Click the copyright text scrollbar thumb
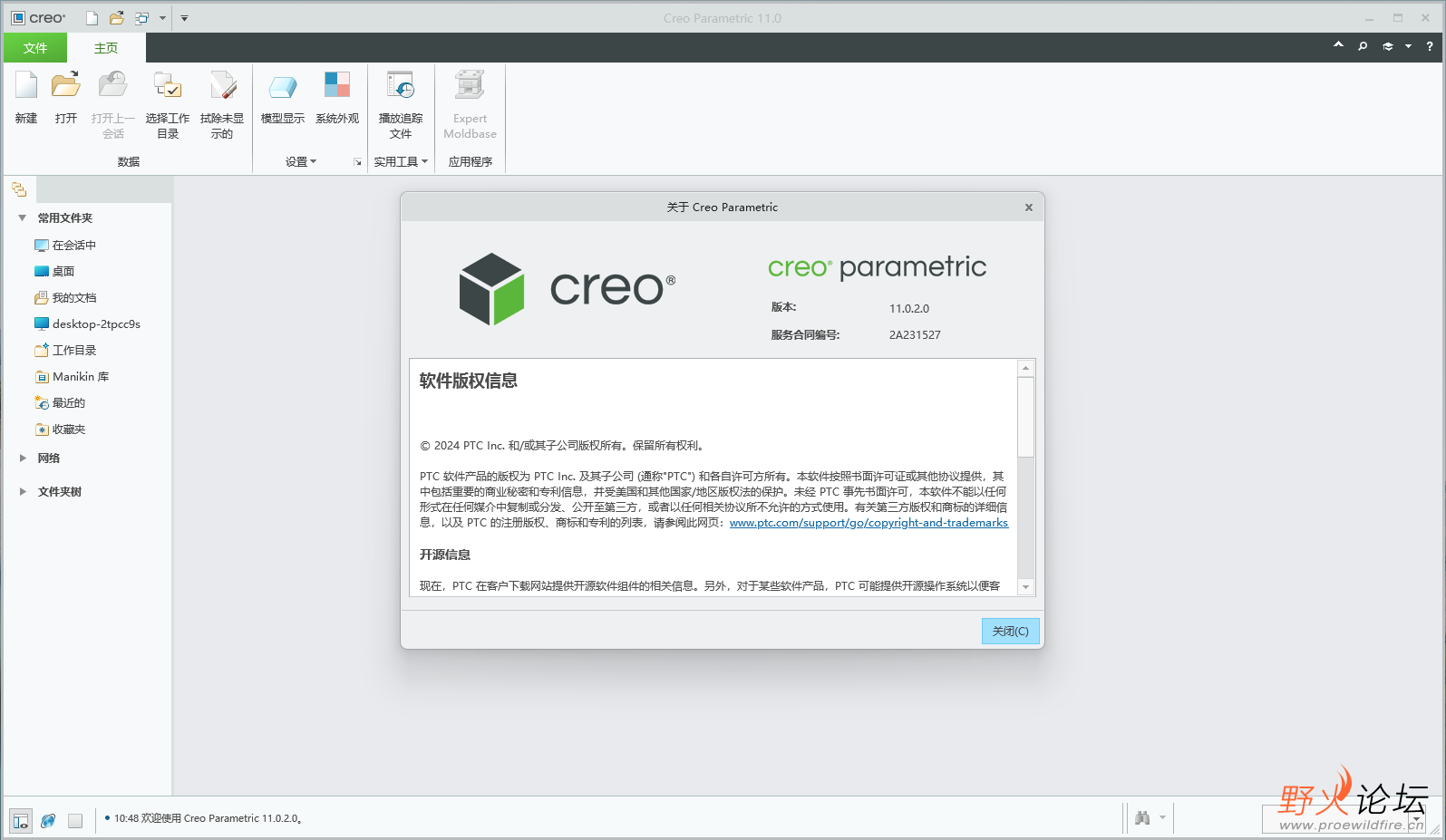 1025,417
